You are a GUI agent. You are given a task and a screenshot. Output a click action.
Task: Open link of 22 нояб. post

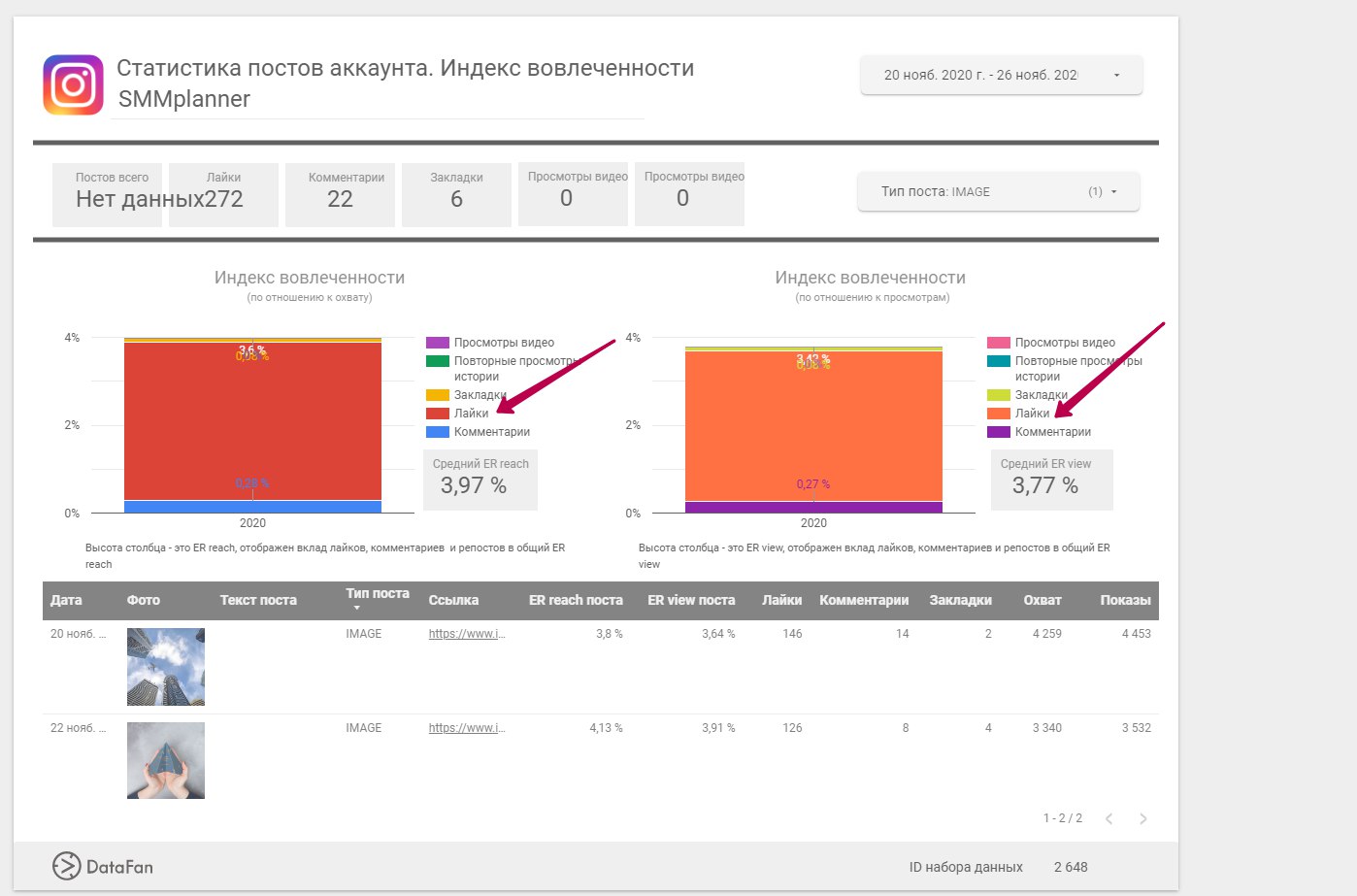(467, 728)
